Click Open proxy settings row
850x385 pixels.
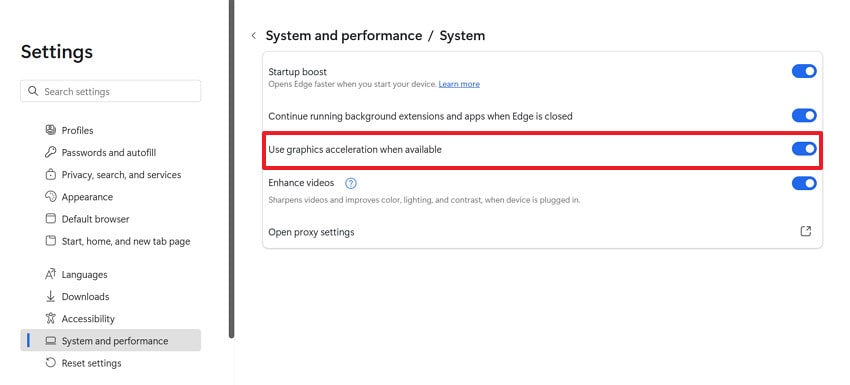(x=542, y=232)
